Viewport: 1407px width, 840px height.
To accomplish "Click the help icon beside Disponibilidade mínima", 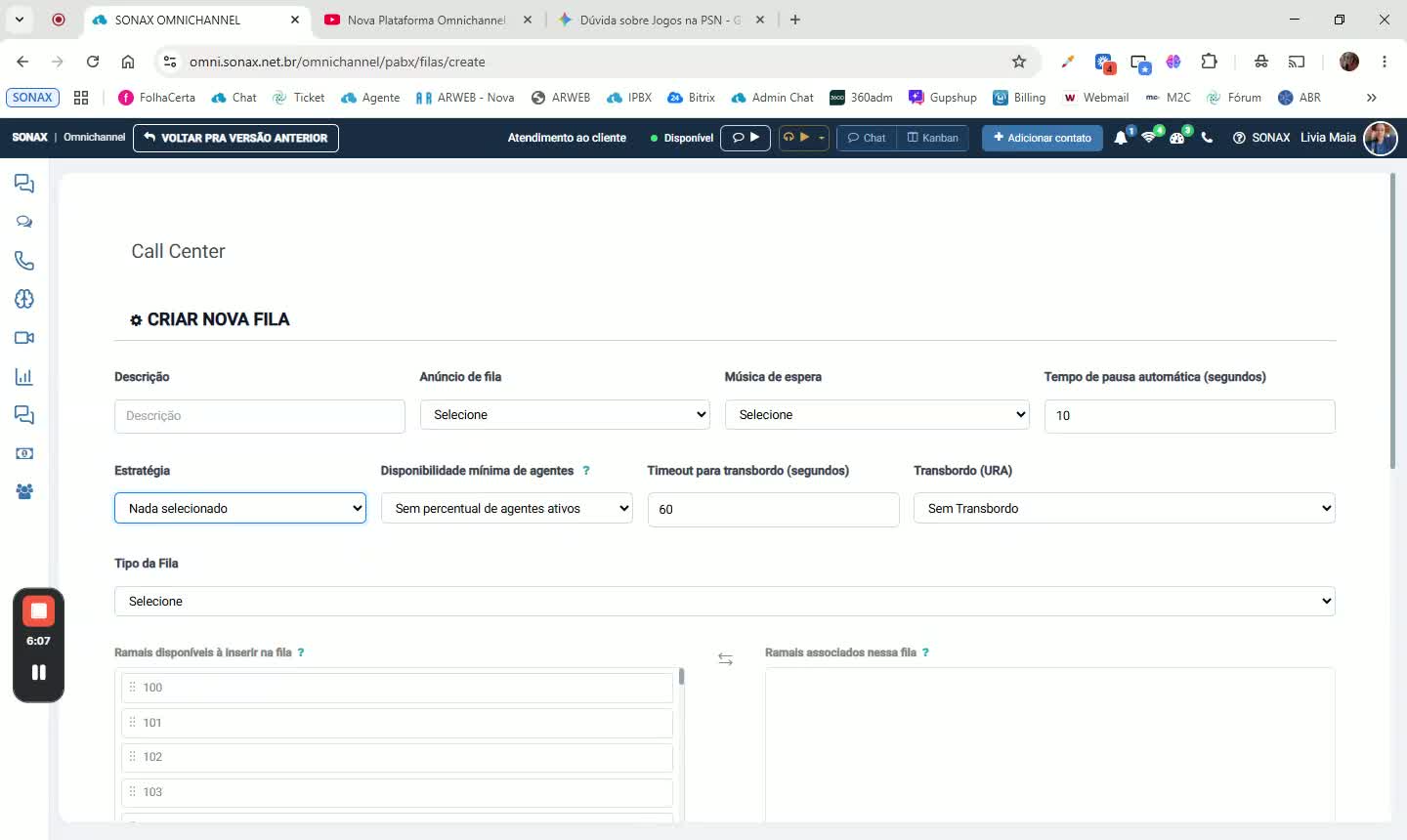I will 586,471.
